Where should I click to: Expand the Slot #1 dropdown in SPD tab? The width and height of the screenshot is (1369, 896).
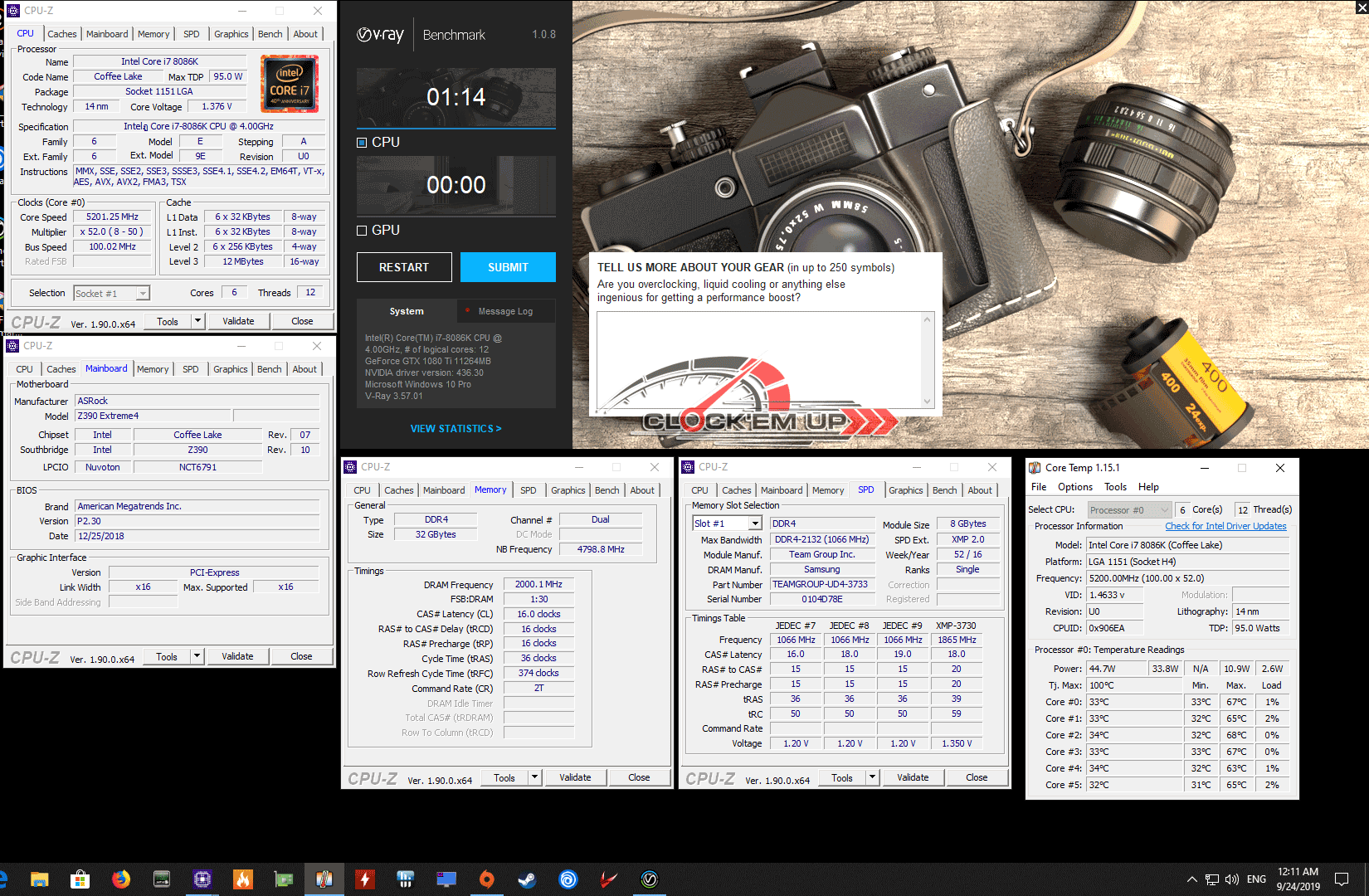(754, 523)
